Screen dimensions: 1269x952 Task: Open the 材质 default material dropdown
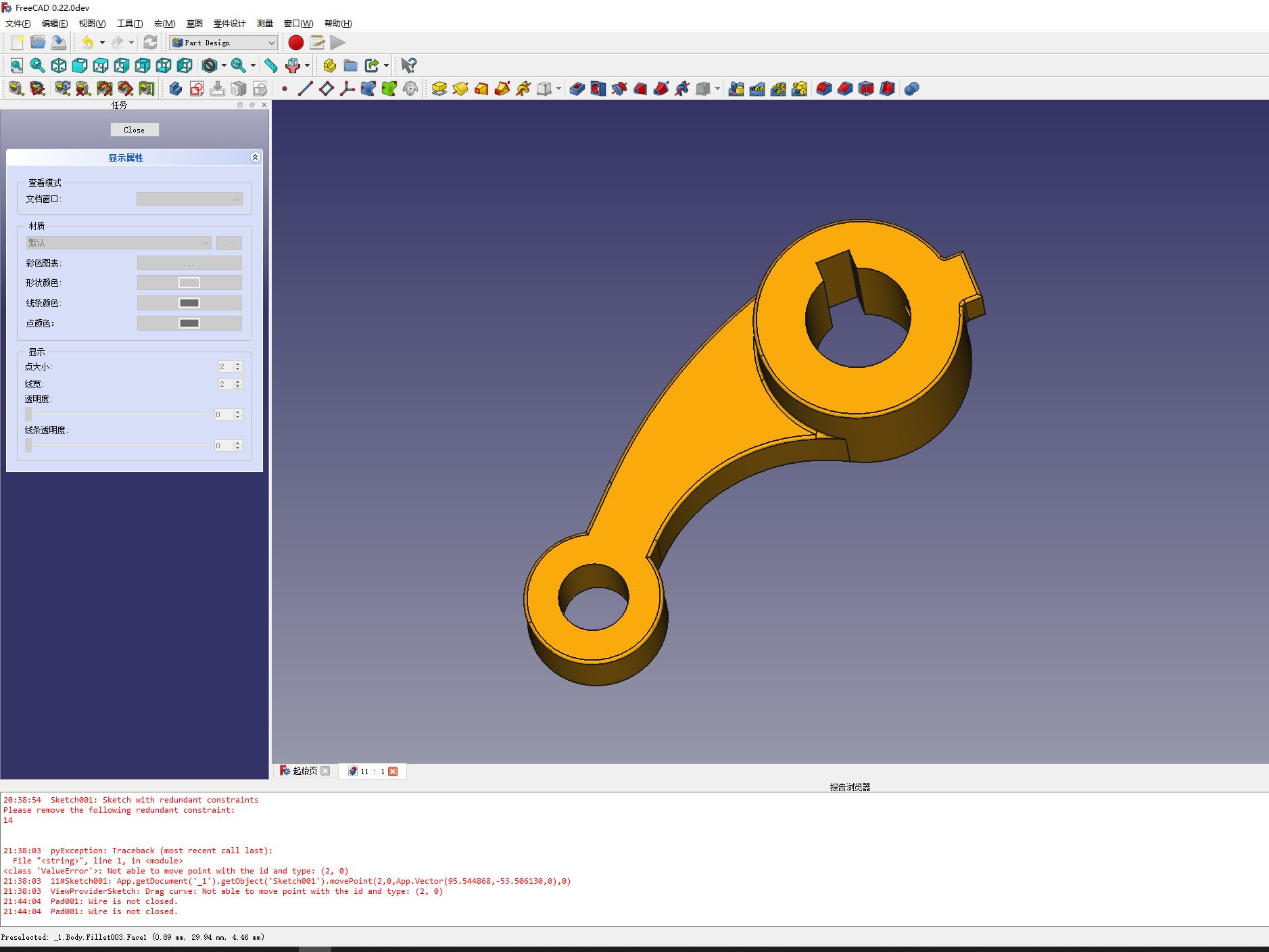pos(118,242)
